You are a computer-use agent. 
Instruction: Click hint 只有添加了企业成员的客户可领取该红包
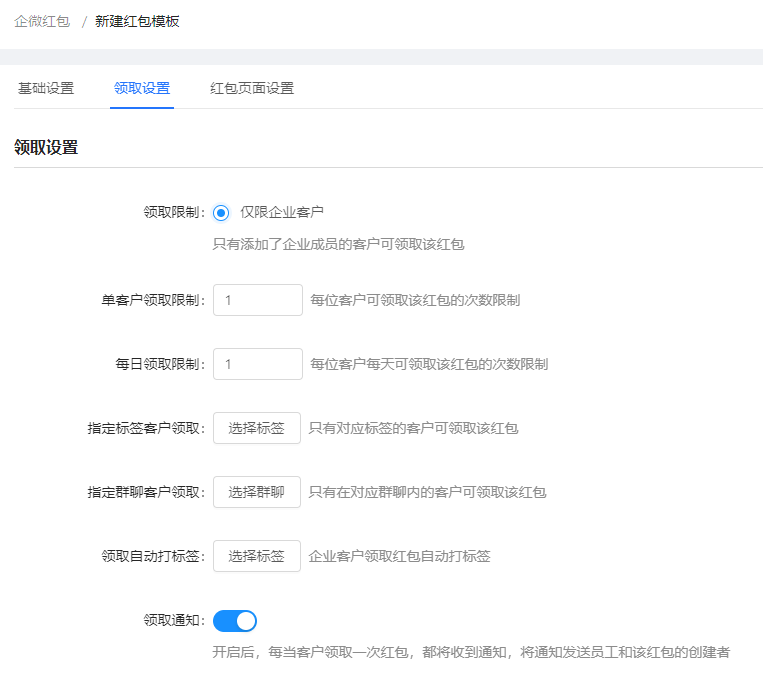(x=338, y=244)
